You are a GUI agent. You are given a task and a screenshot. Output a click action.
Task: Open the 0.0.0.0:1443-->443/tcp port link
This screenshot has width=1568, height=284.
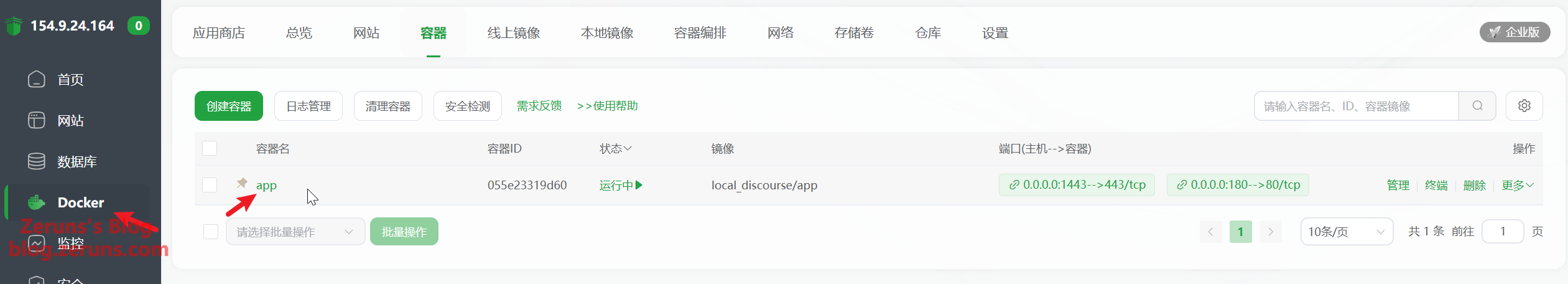coord(1077,185)
